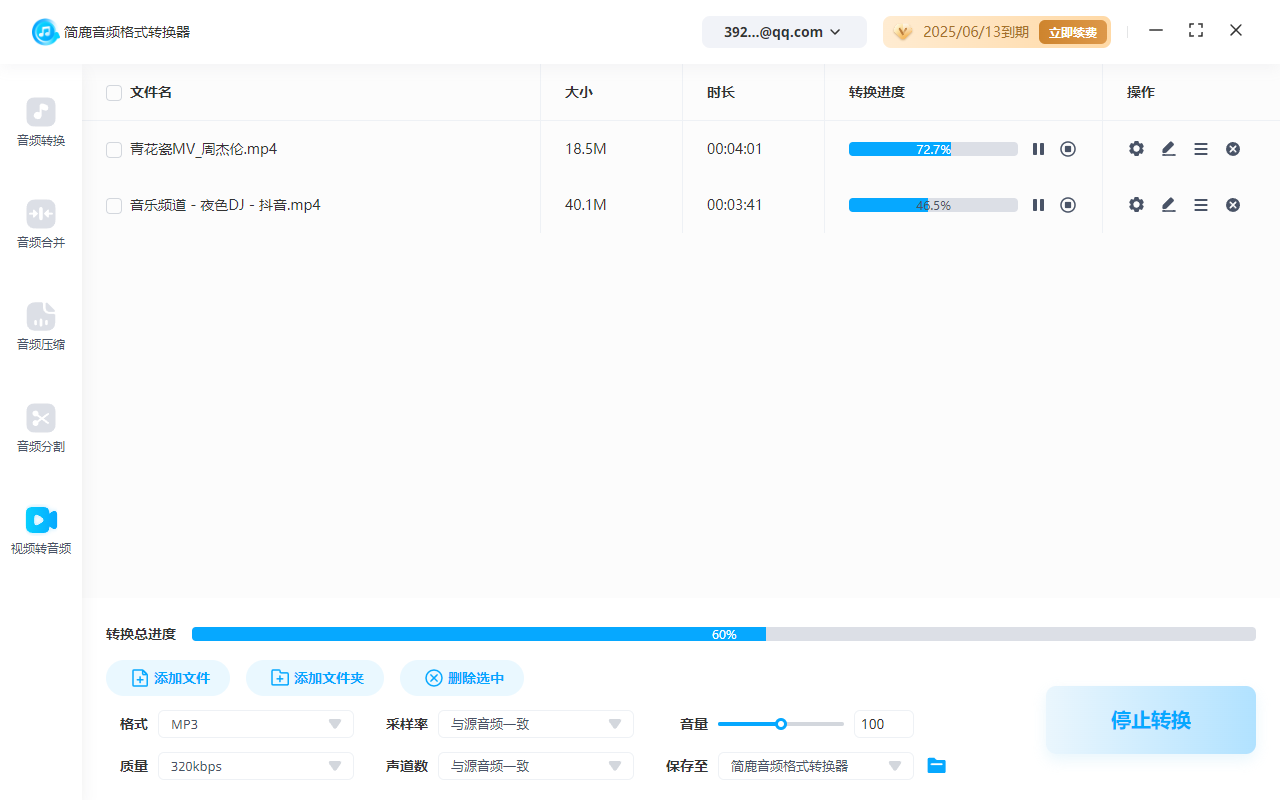This screenshot has width=1280, height=800.
Task: Click the 音量 volume slider handle
Action: click(781, 724)
